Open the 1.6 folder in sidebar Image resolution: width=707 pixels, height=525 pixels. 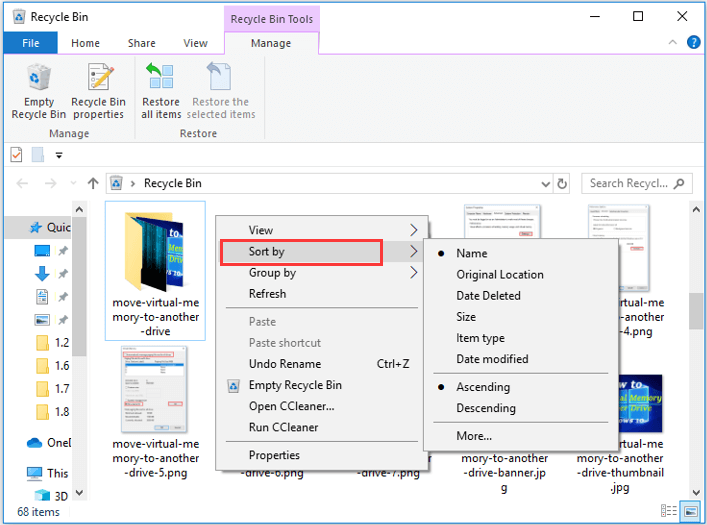(x=52, y=366)
